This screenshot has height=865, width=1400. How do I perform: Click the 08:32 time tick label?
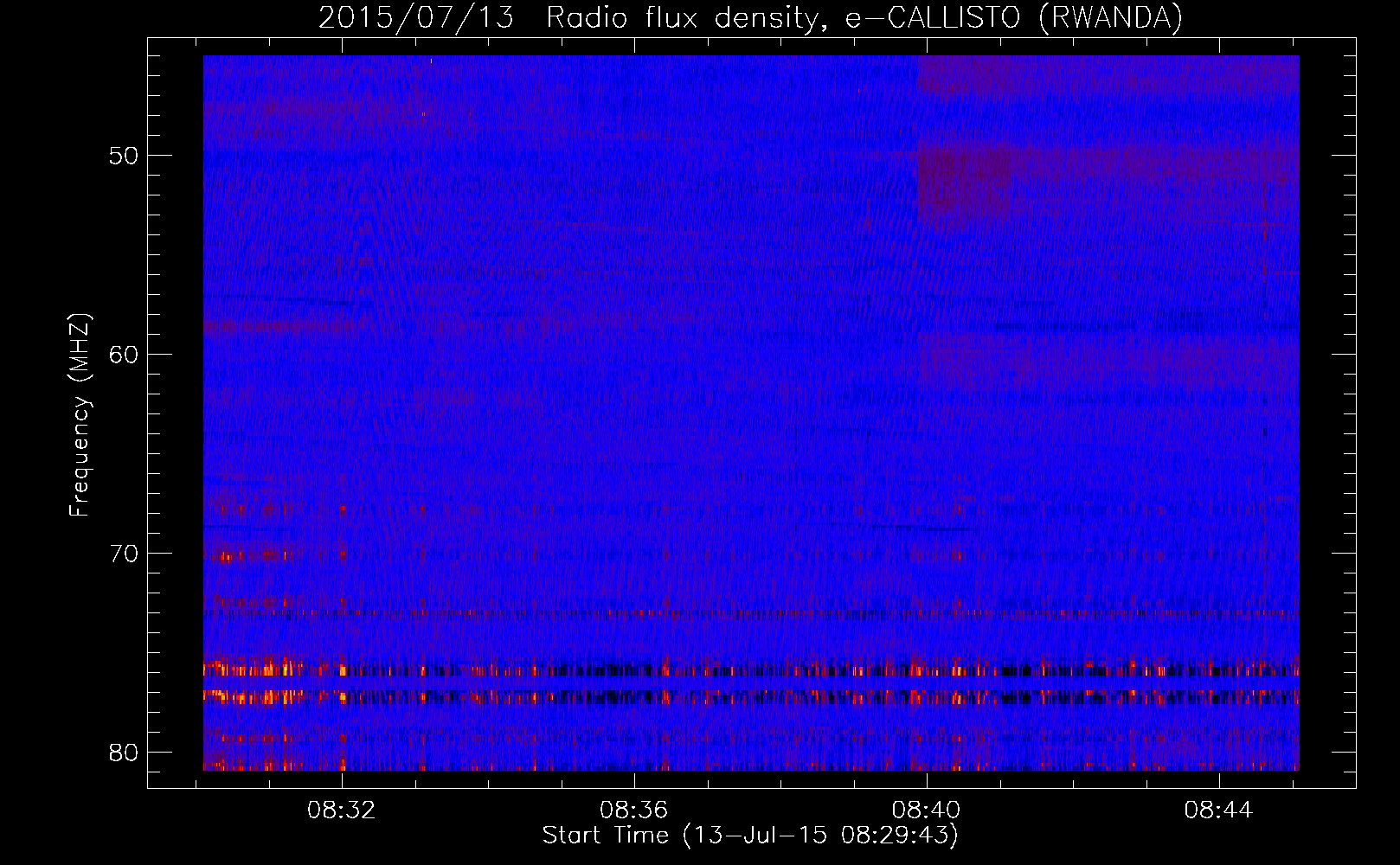pyautogui.click(x=342, y=811)
